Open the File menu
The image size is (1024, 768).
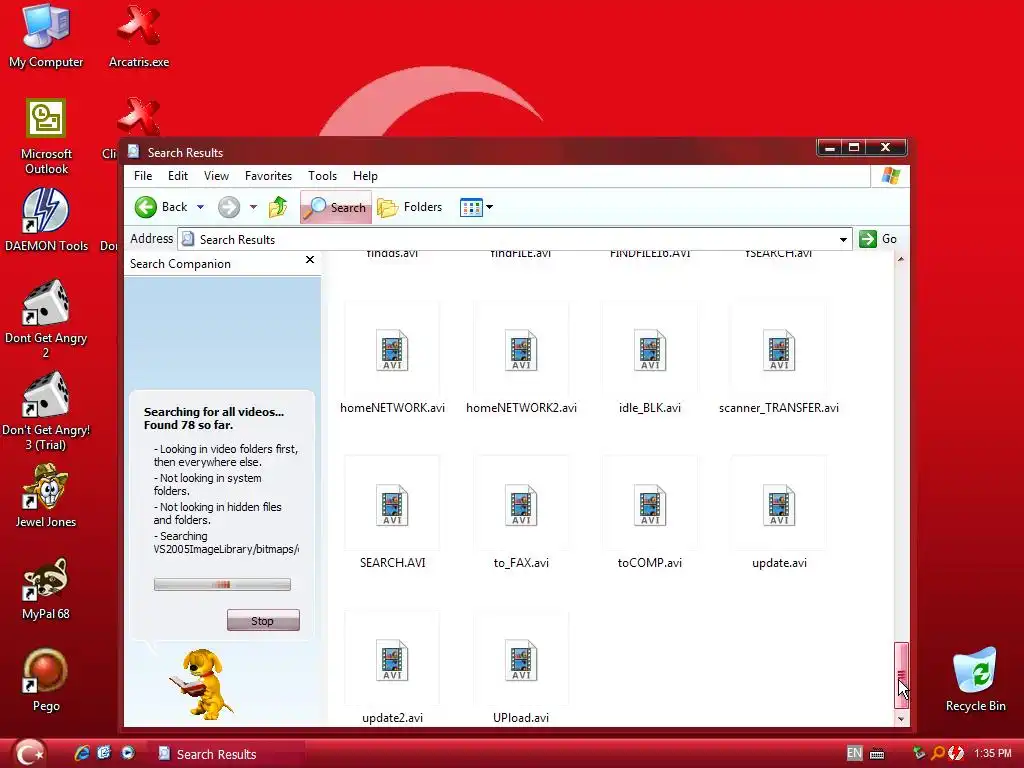pos(143,176)
